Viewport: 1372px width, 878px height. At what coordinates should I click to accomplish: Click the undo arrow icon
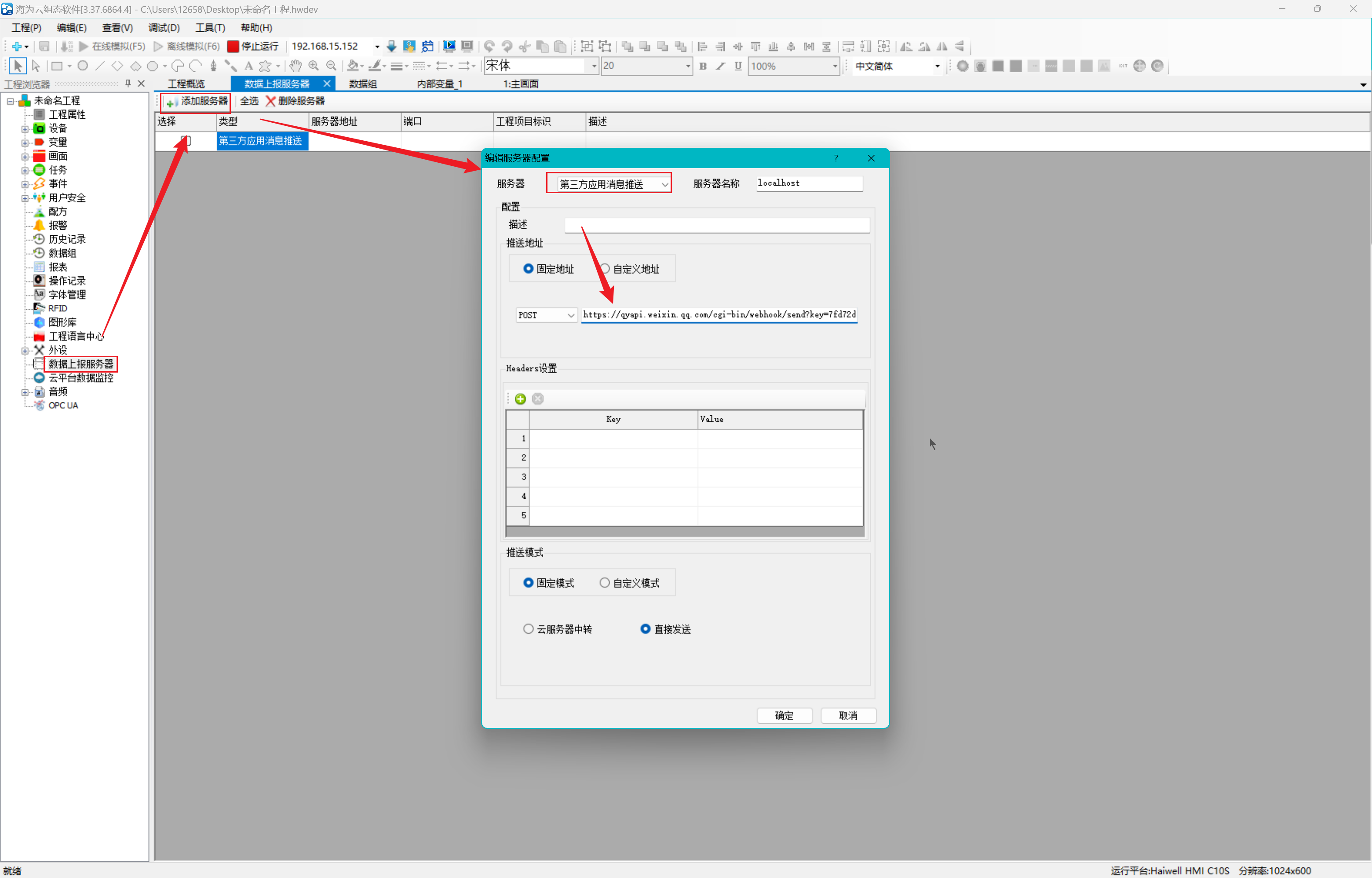(489, 46)
